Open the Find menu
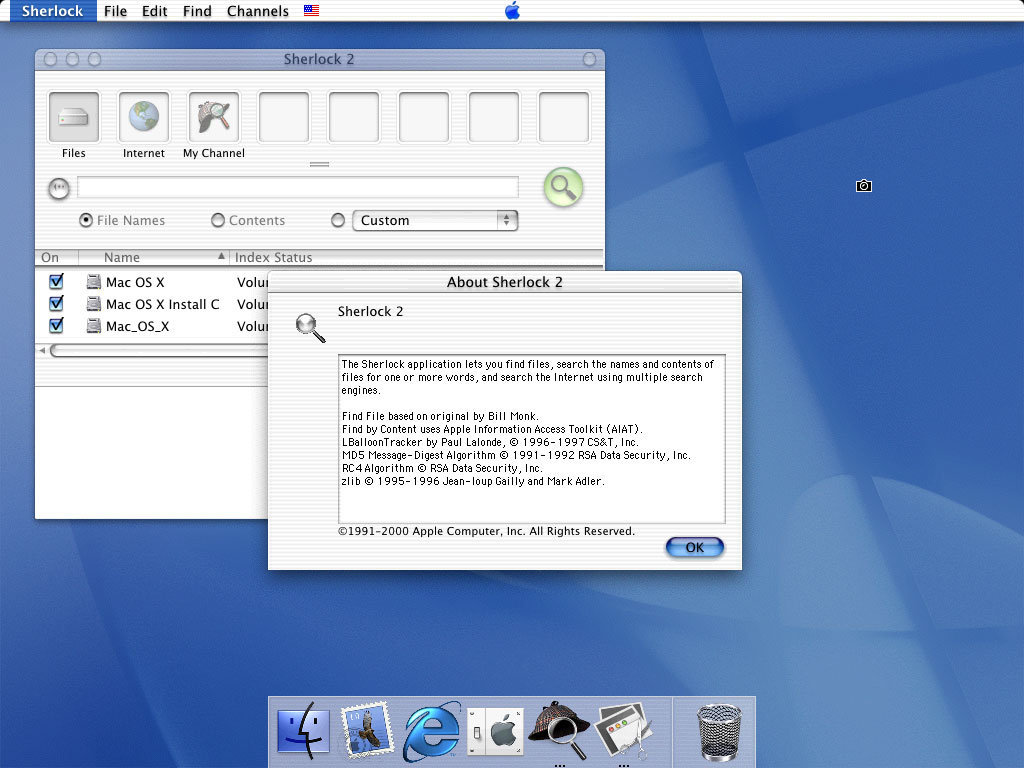Image resolution: width=1024 pixels, height=768 pixels. [x=197, y=10]
